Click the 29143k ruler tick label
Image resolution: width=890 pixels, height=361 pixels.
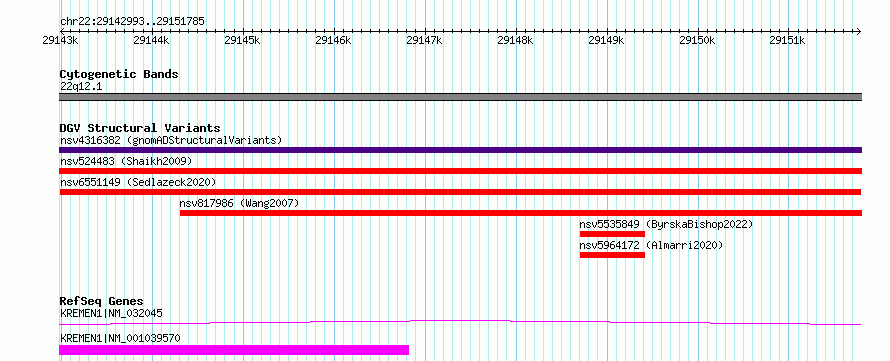[60, 41]
